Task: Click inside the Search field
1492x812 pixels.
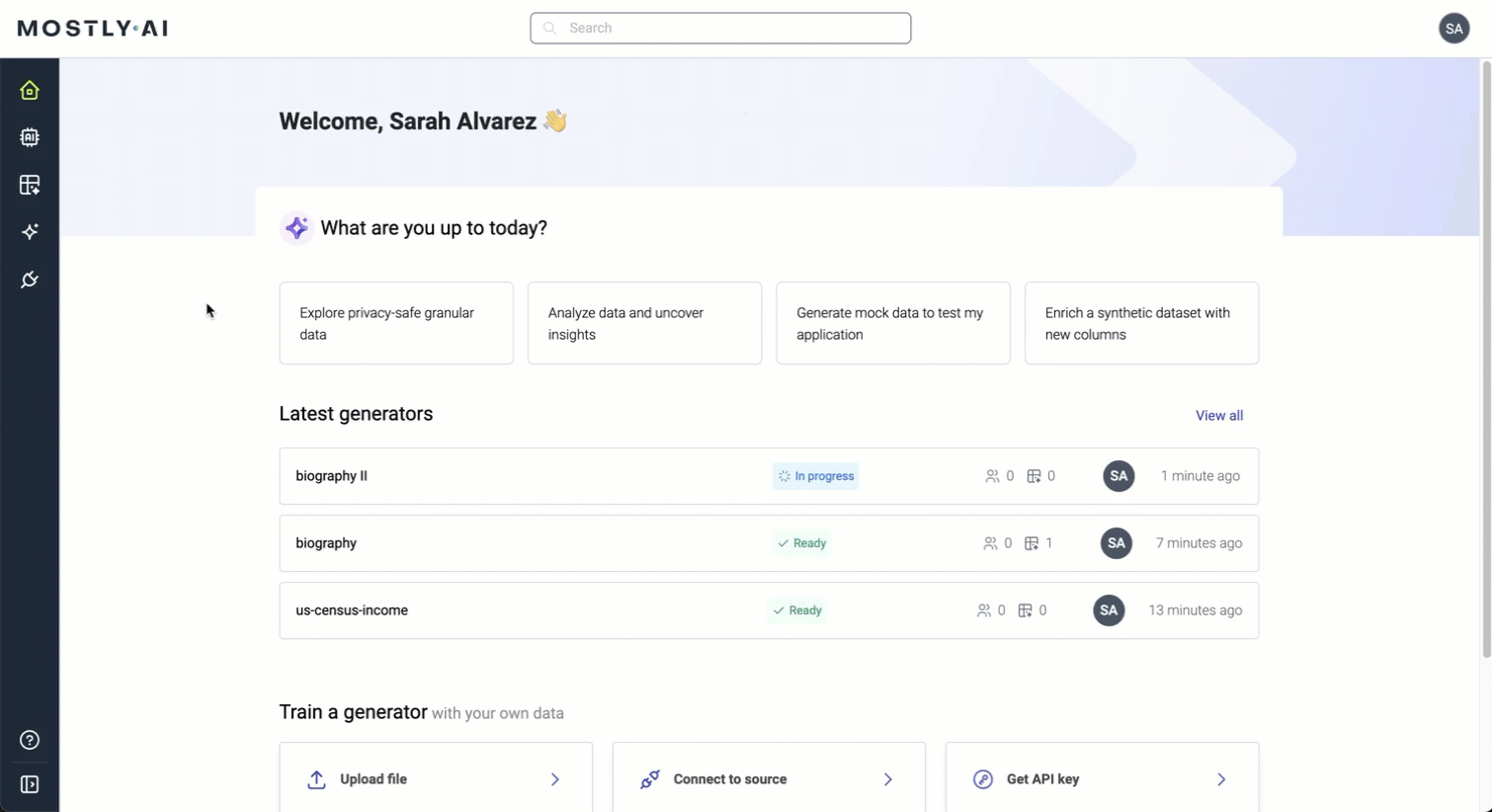Action: [720, 28]
